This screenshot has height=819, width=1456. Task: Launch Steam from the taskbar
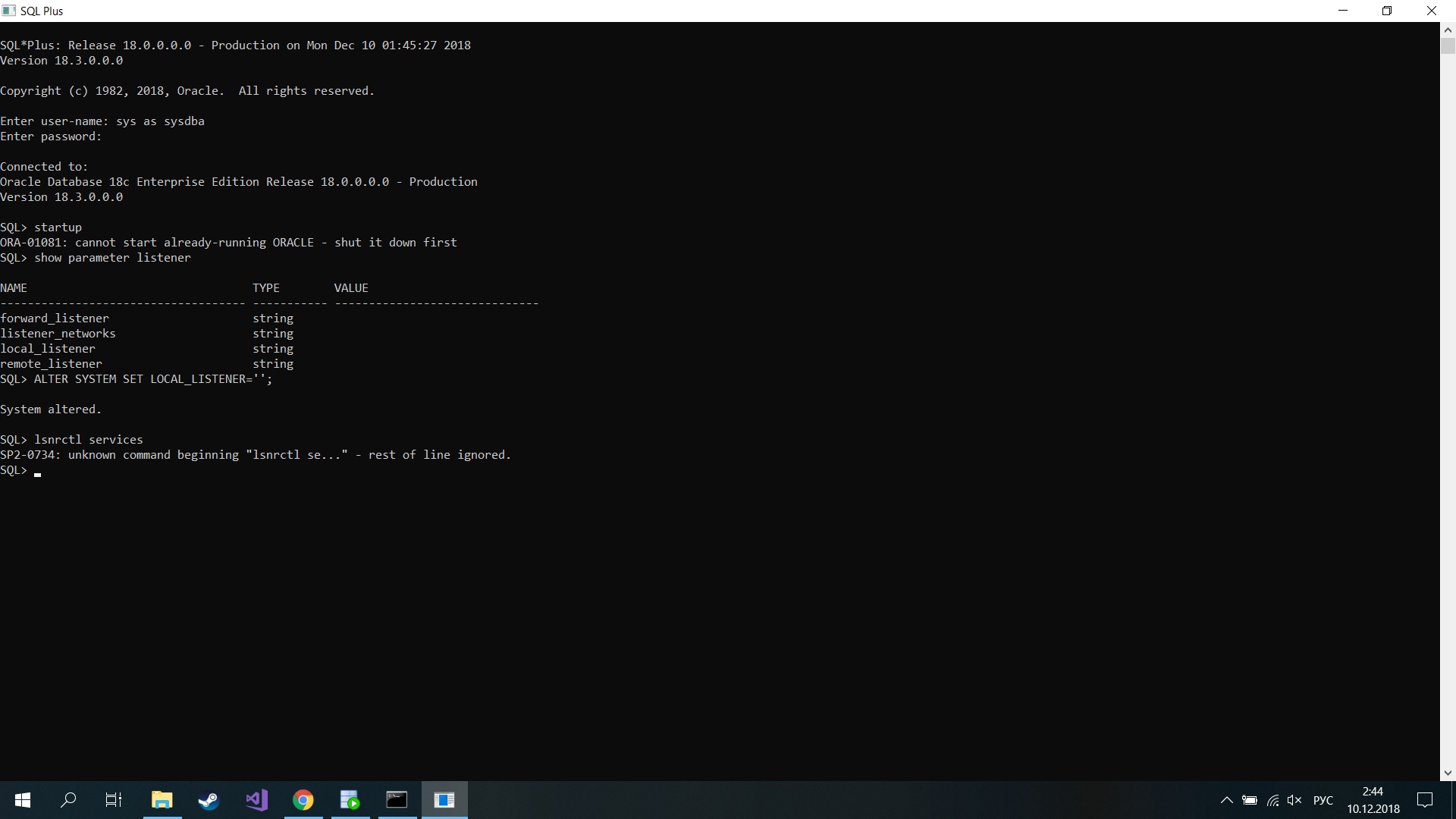point(209,800)
